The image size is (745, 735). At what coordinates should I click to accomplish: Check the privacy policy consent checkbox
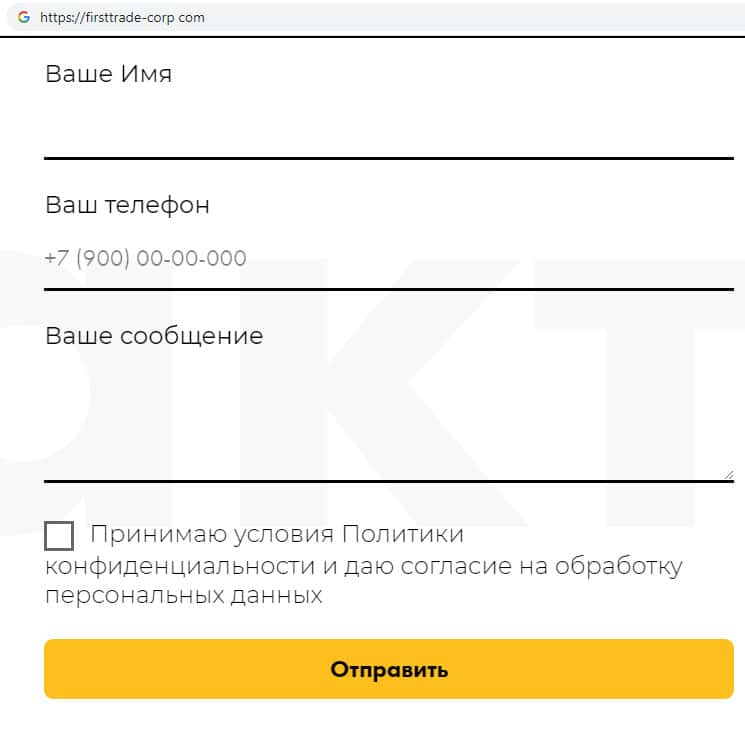click(59, 536)
